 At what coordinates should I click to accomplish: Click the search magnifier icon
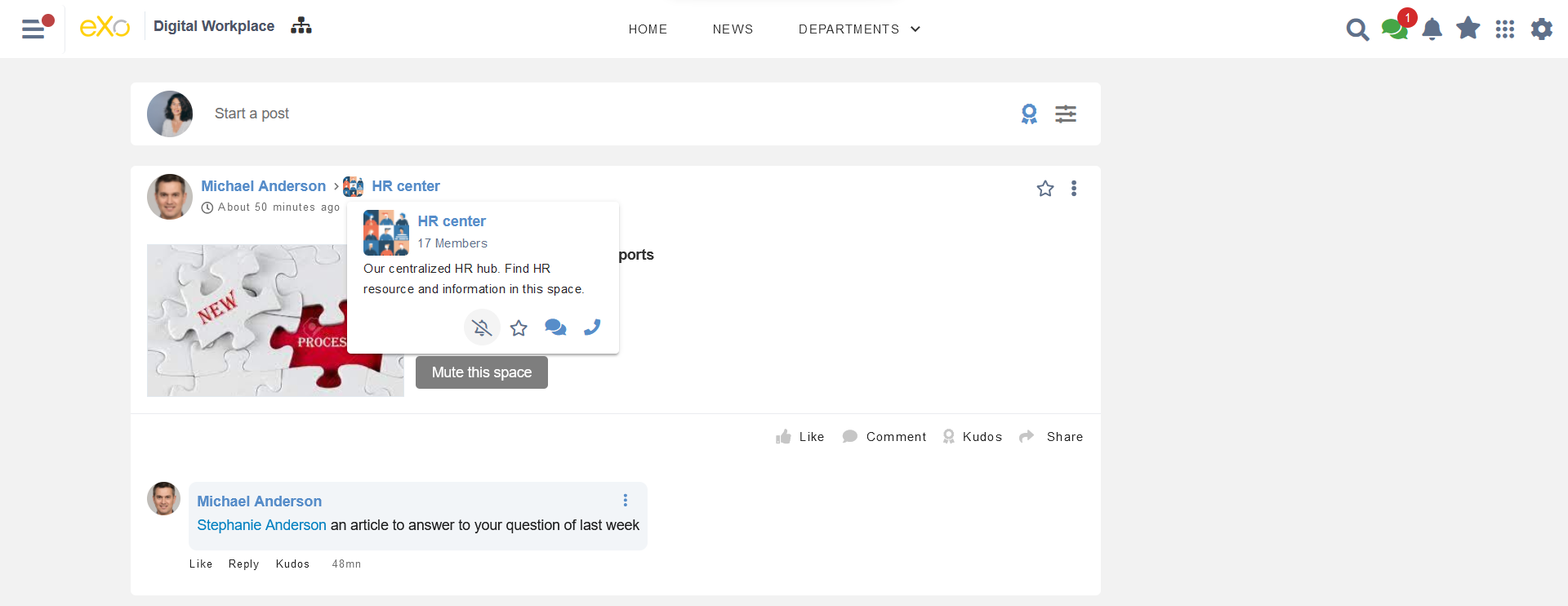[x=1356, y=29]
